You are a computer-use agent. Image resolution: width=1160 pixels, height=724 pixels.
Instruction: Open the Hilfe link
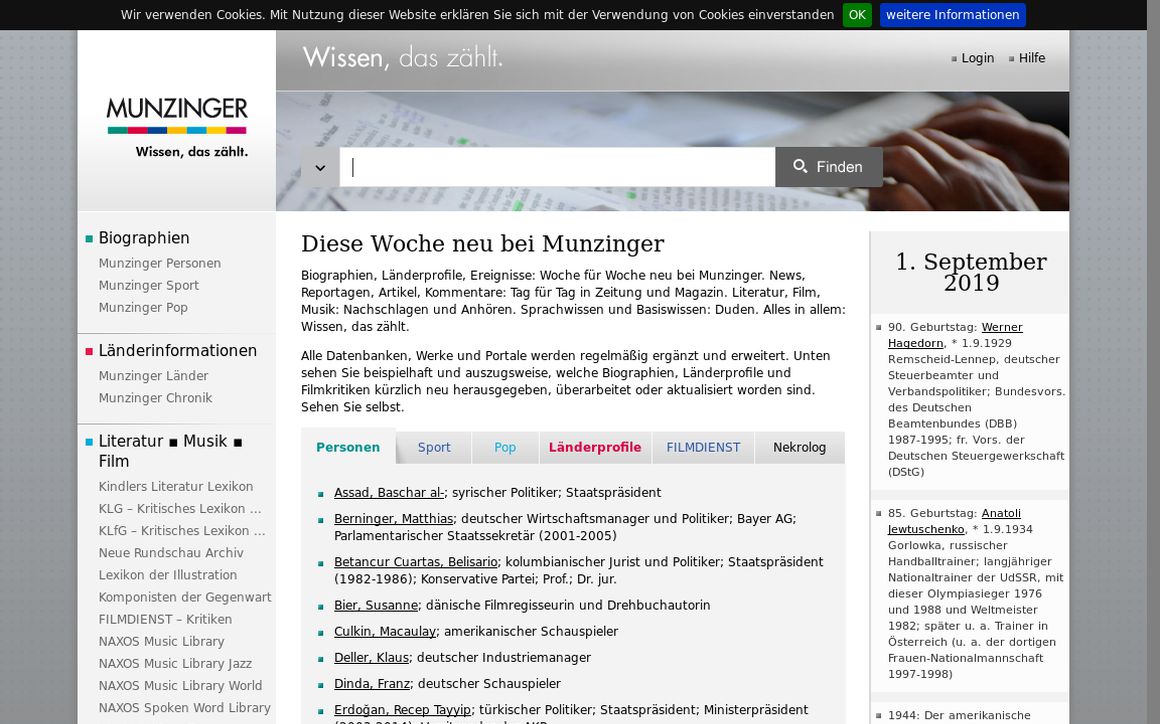pos(1031,58)
